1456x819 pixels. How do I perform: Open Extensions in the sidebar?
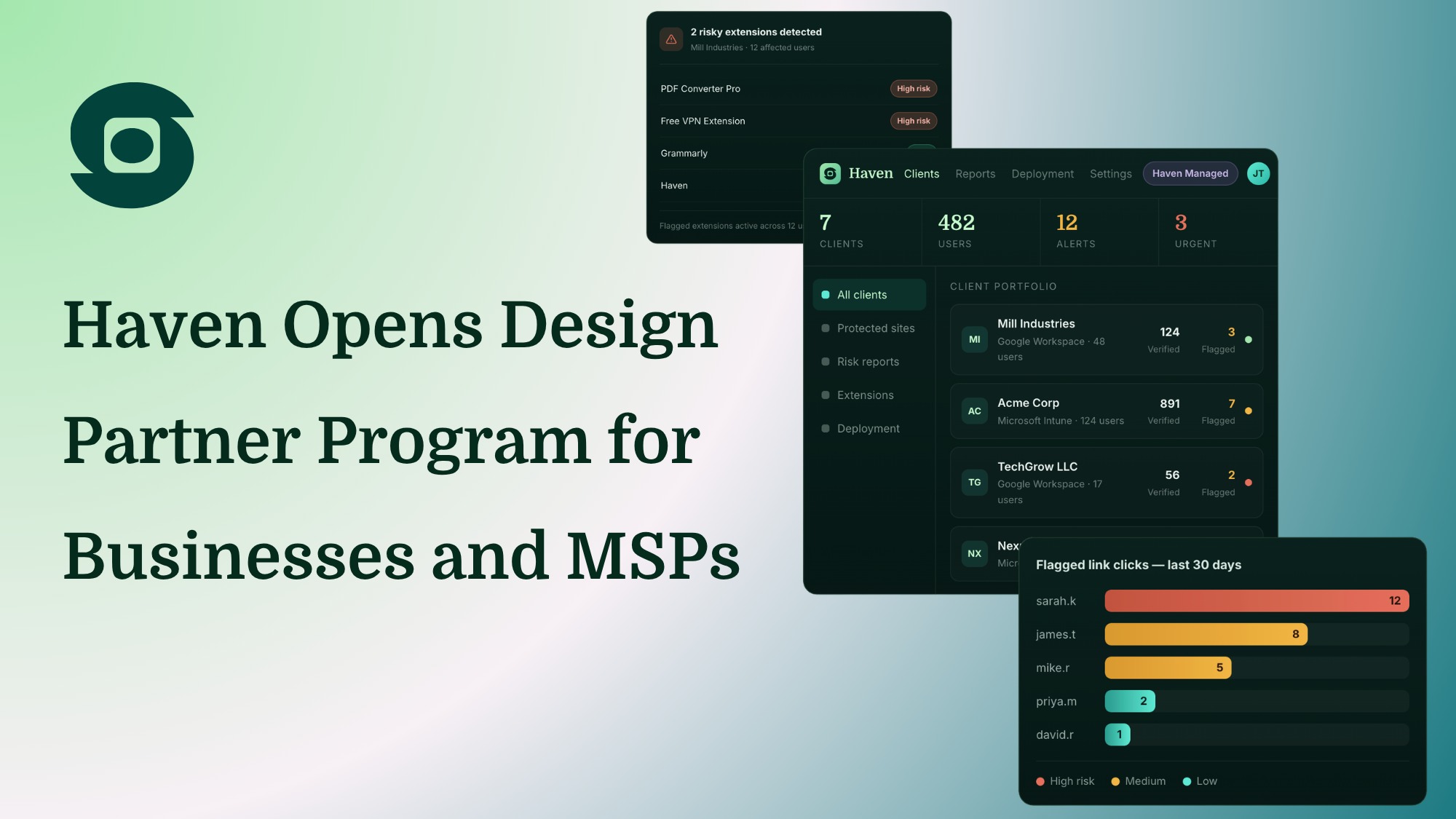tap(869, 395)
